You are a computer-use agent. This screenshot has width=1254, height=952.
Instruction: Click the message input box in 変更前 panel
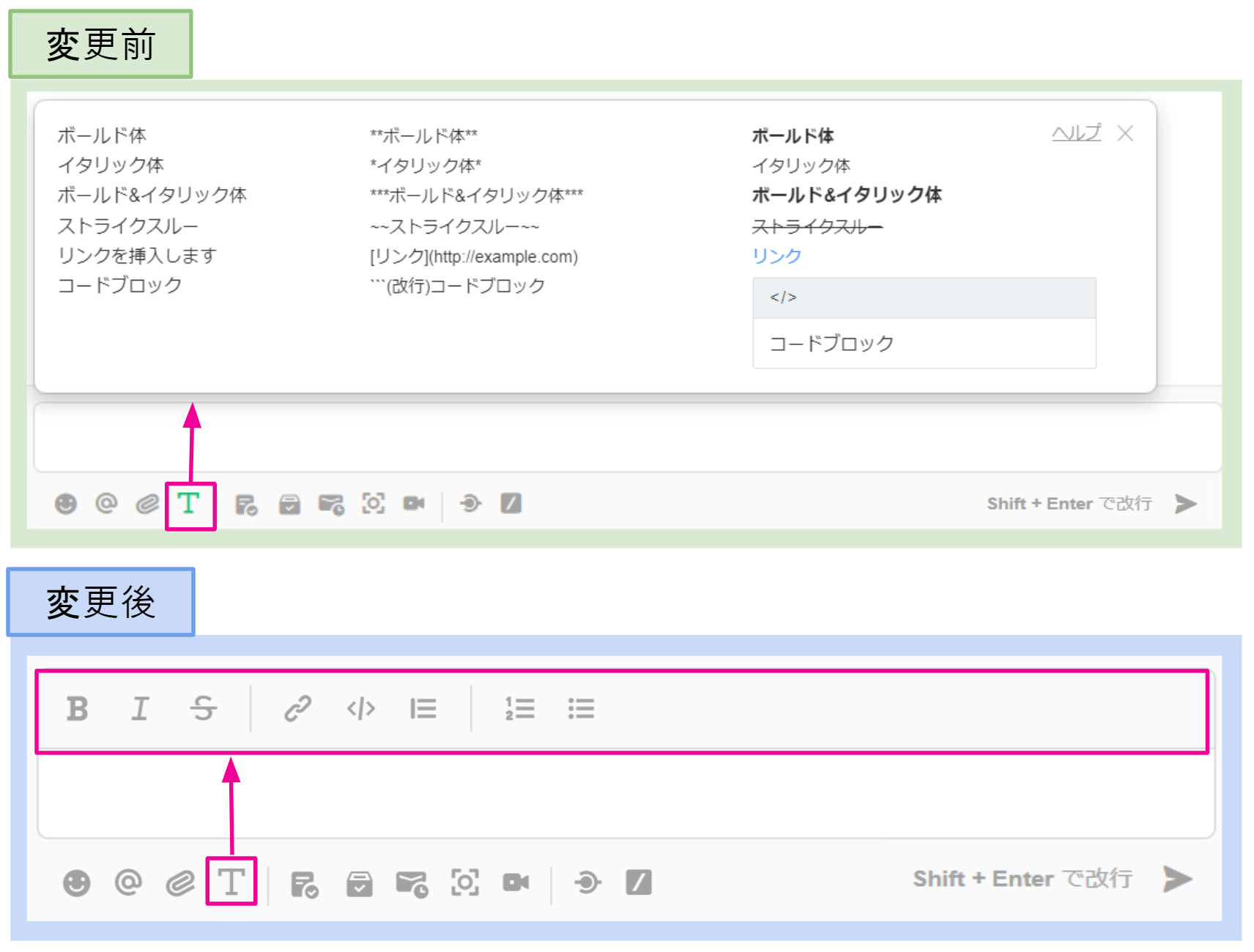(x=628, y=437)
